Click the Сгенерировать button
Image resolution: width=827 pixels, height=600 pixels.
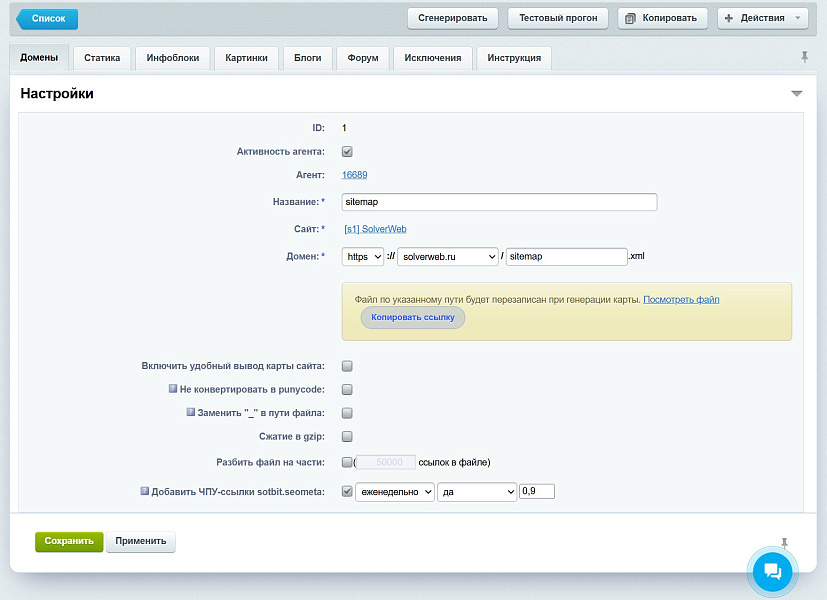(453, 18)
